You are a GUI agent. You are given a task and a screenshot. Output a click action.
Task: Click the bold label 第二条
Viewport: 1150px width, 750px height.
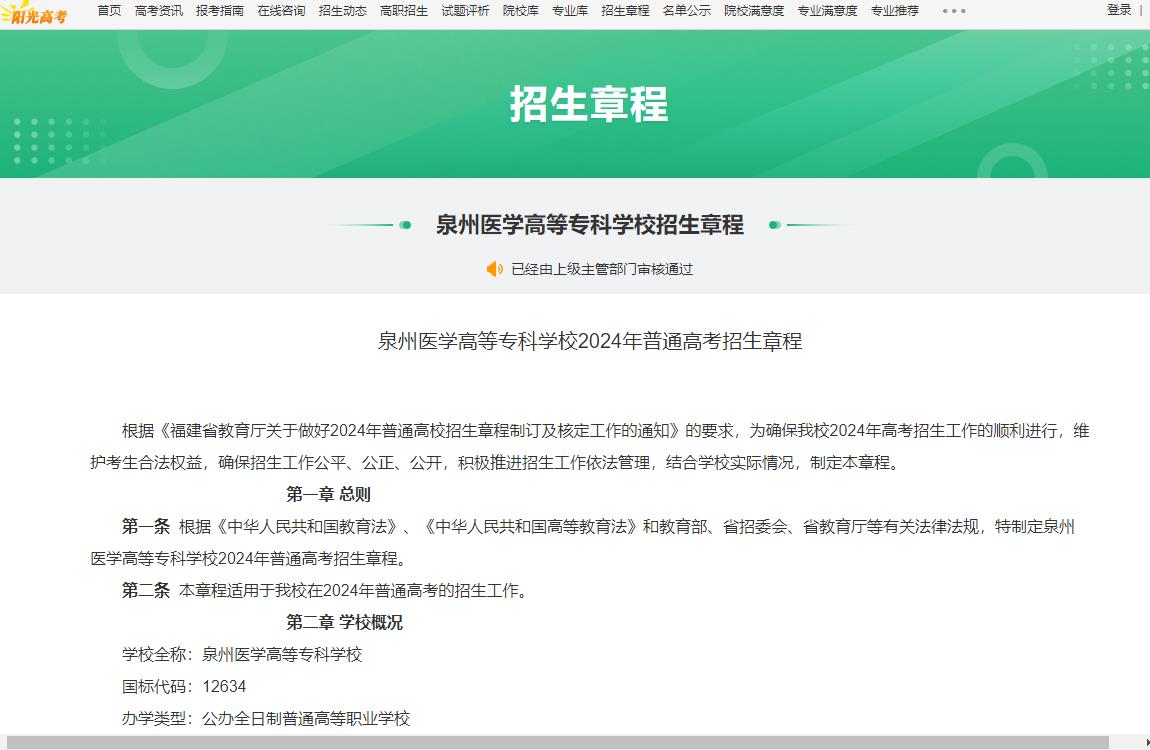point(146,590)
